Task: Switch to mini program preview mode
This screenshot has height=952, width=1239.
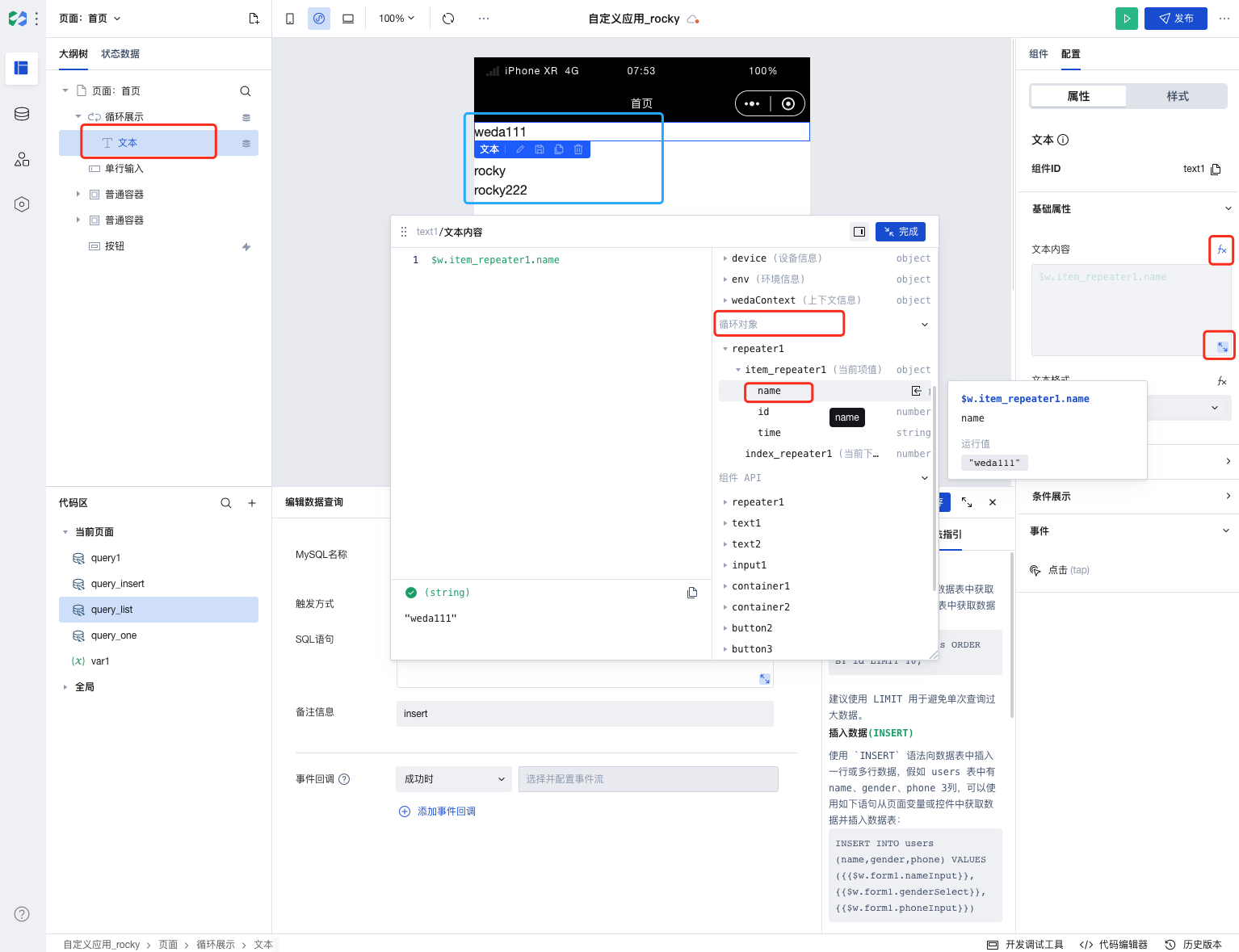Action: [x=319, y=19]
